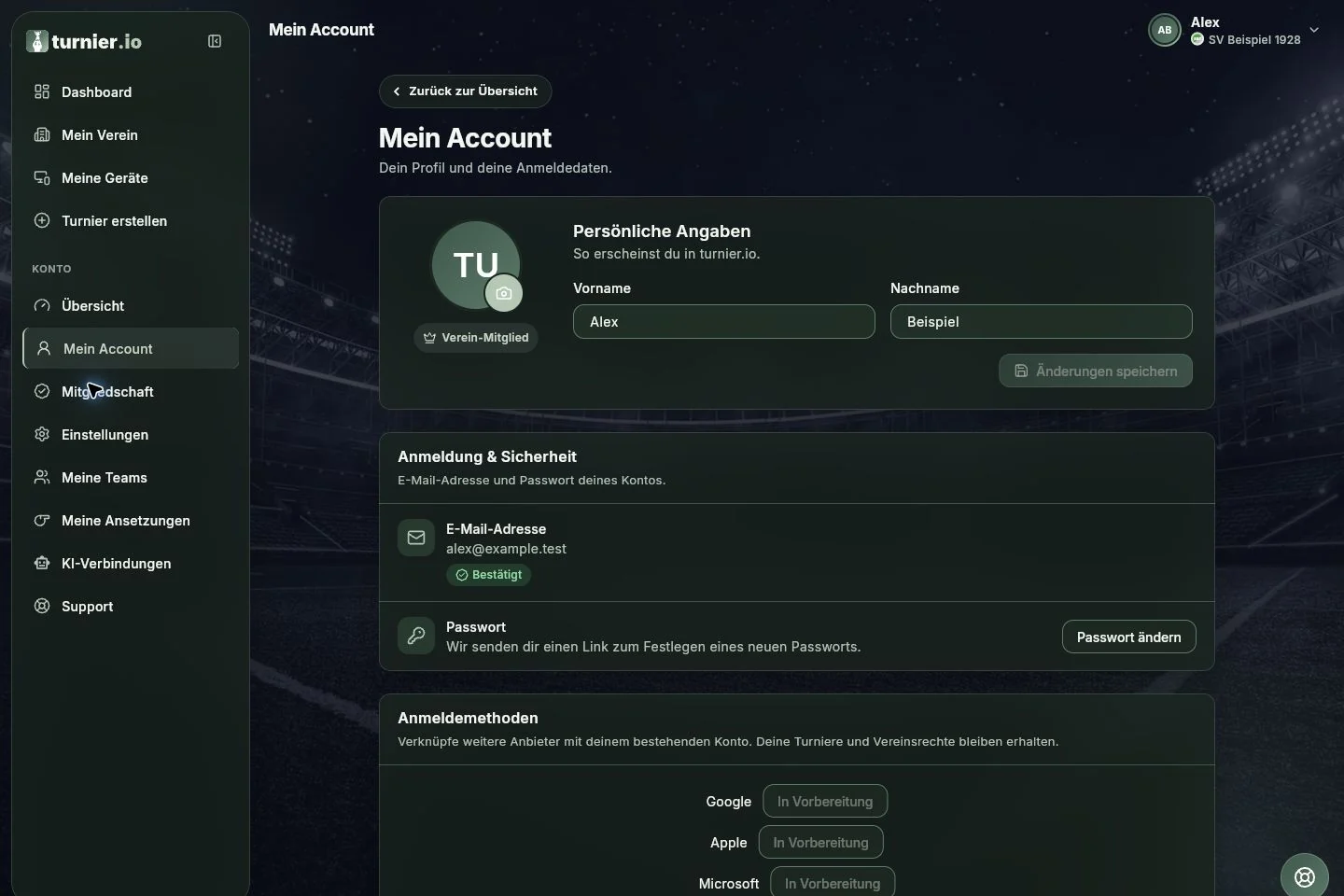Click the TU profile avatar
The width and height of the screenshot is (1344, 896).
pyautogui.click(x=475, y=265)
